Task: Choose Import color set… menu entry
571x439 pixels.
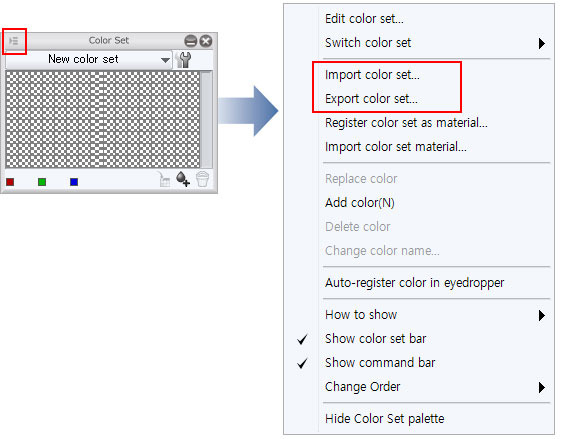Action: click(372, 75)
